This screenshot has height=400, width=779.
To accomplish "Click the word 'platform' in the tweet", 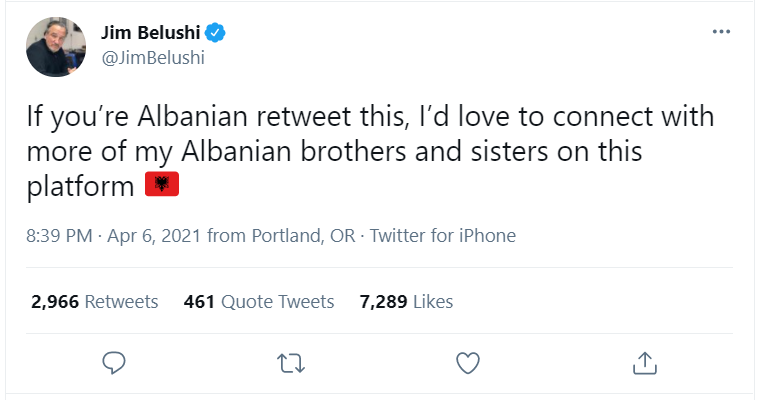I will pyautogui.click(x=81, y=186).
